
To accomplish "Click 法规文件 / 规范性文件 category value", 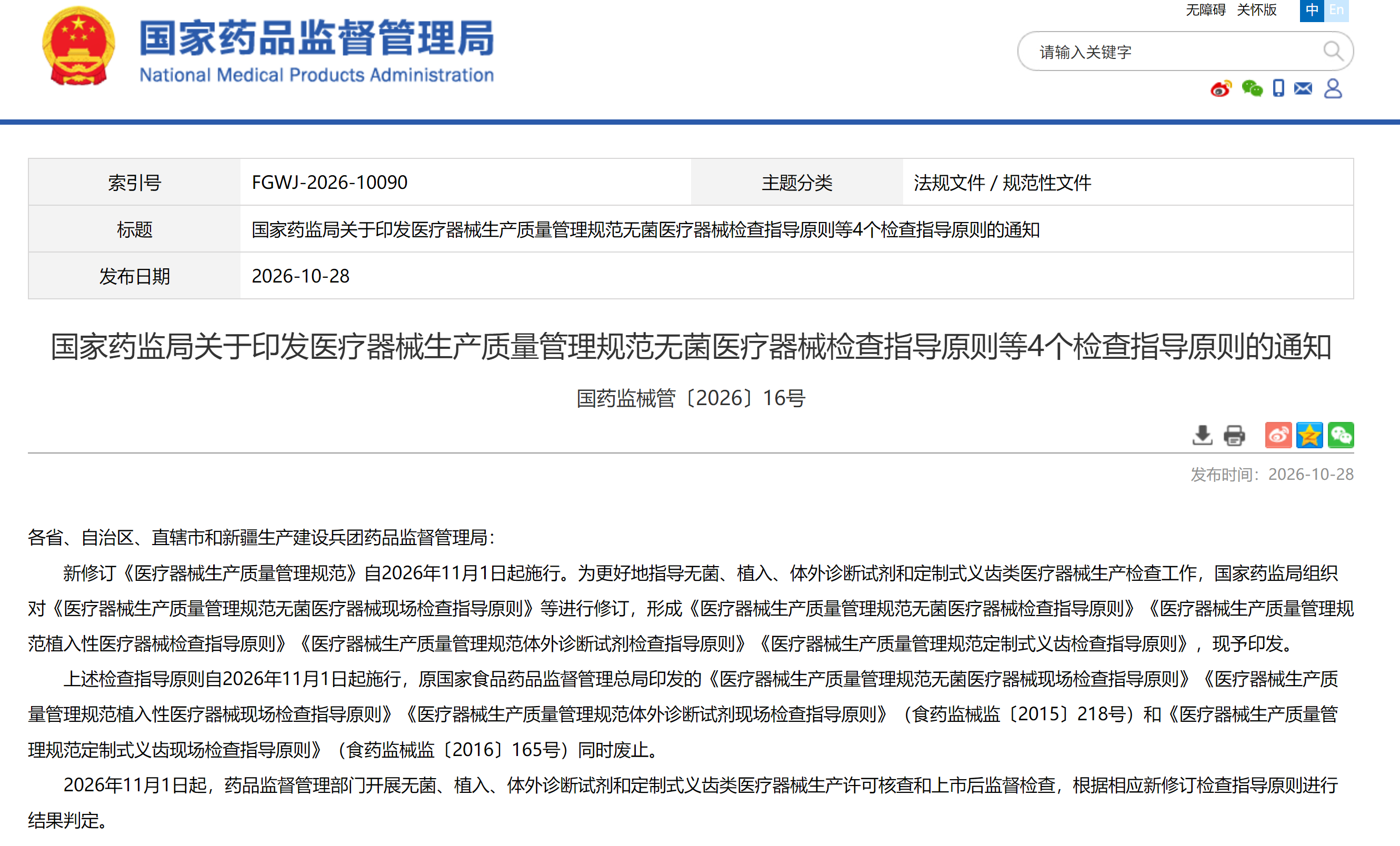I will [1002, 182].
